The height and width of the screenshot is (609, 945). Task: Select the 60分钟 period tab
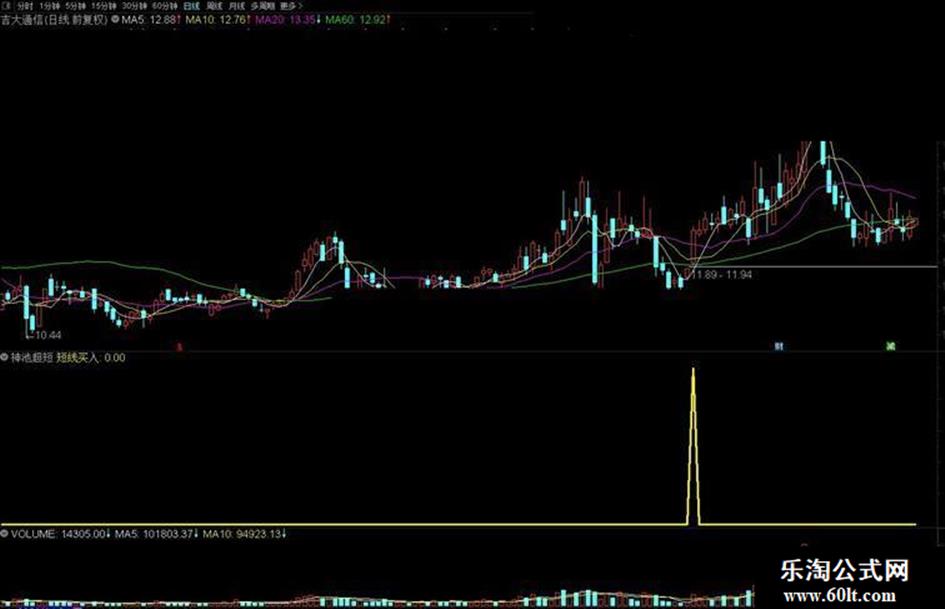coord(165,6)
